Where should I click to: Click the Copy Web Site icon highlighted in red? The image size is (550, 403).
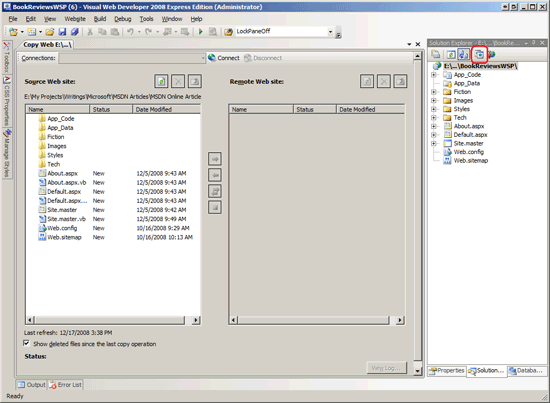(x=479, y=54)
